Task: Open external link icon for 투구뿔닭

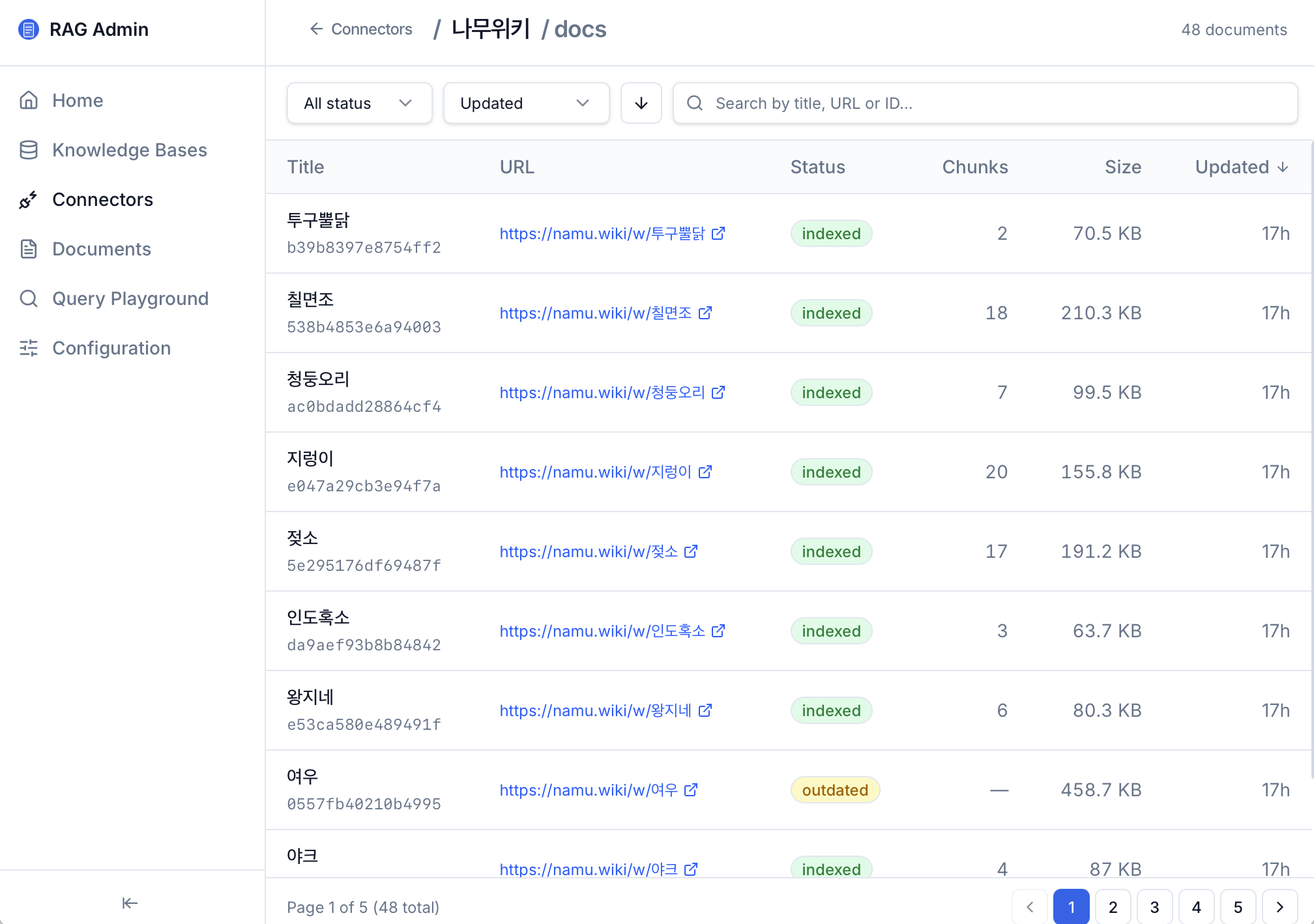Action: 718,233
